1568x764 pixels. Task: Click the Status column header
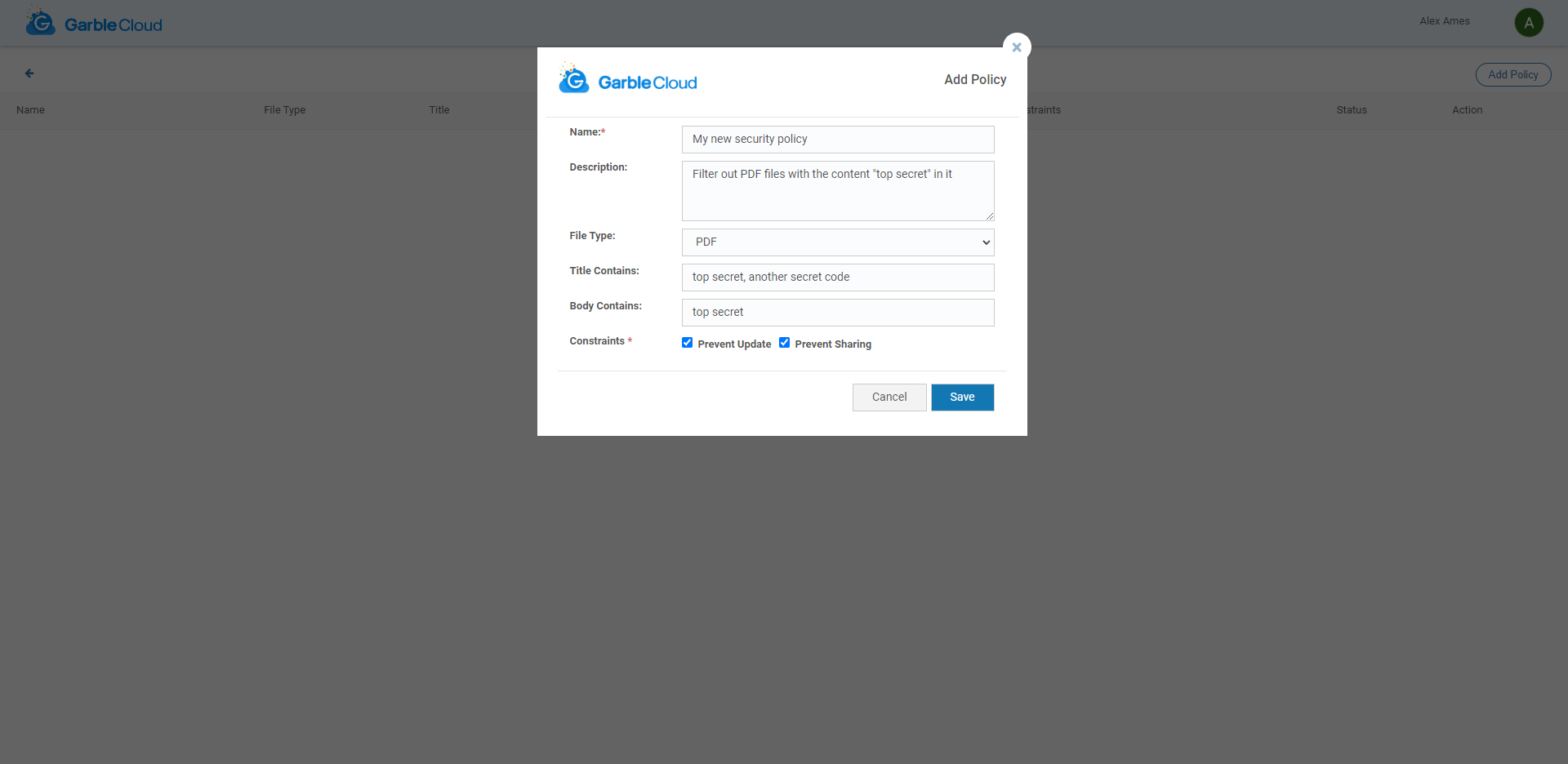[x=1352, y=110]
